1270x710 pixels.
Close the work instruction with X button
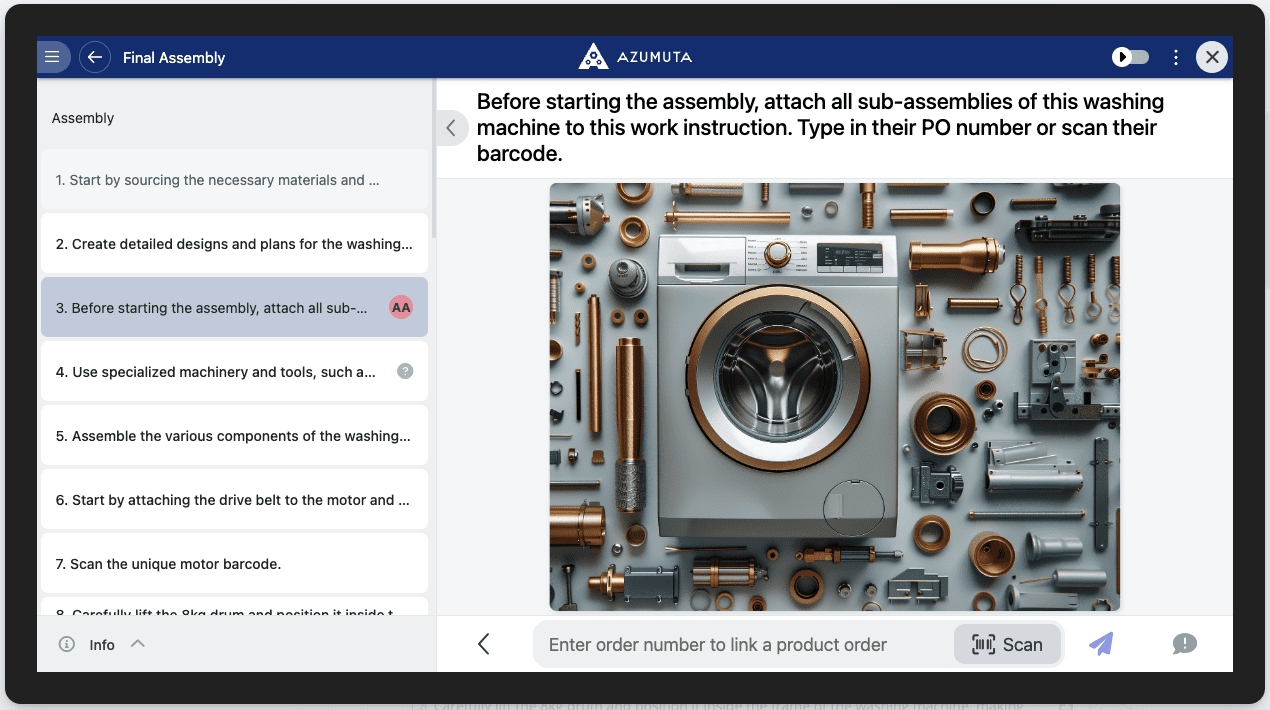[1212, 57]
